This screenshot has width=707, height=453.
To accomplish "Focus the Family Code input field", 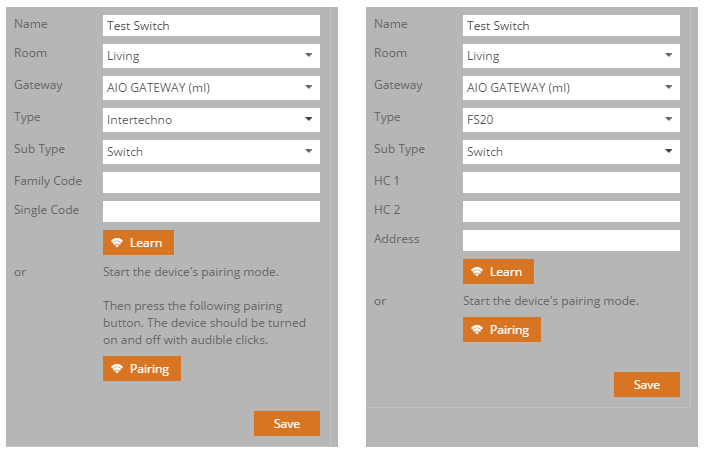I will pos(211,182).
